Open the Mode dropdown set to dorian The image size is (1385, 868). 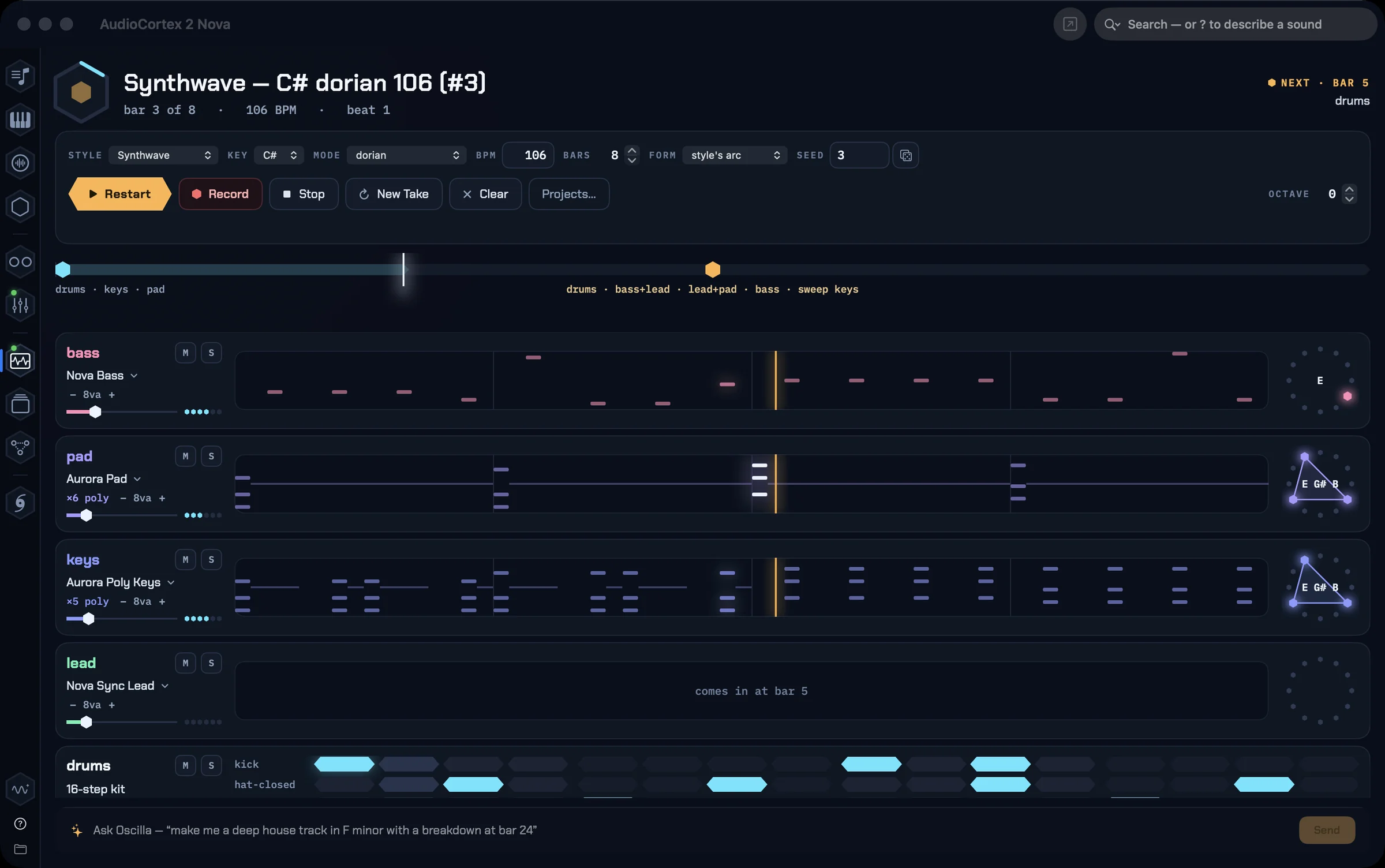[x=407, y=155]
